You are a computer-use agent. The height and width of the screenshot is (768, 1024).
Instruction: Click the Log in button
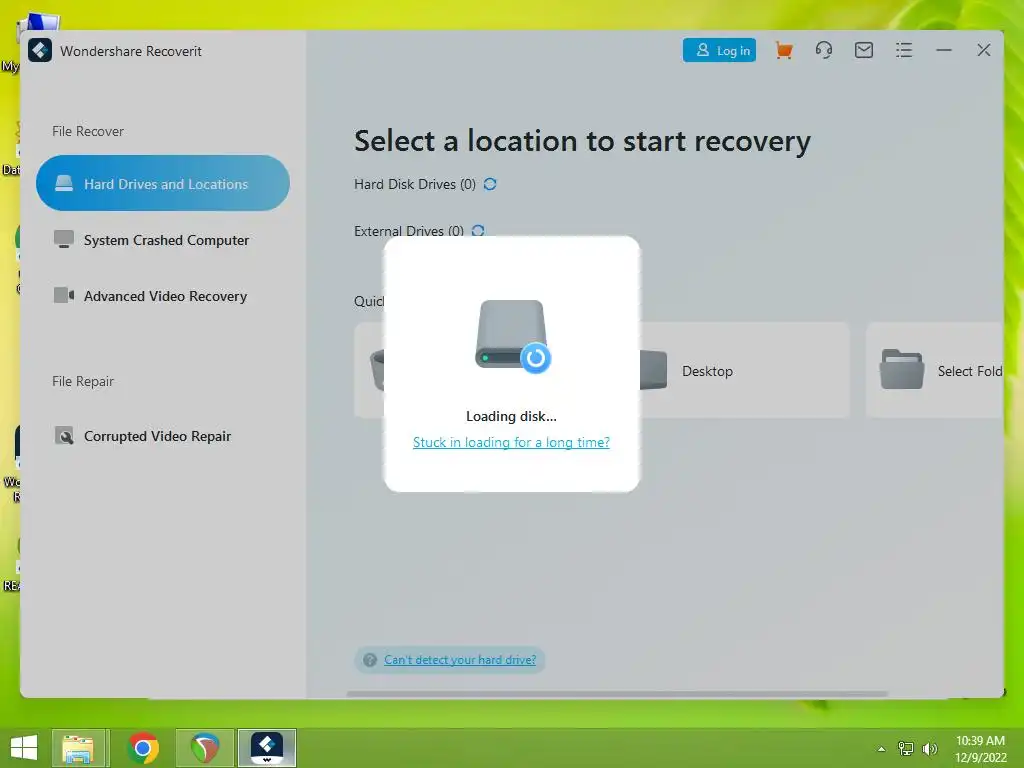(719, 50)
